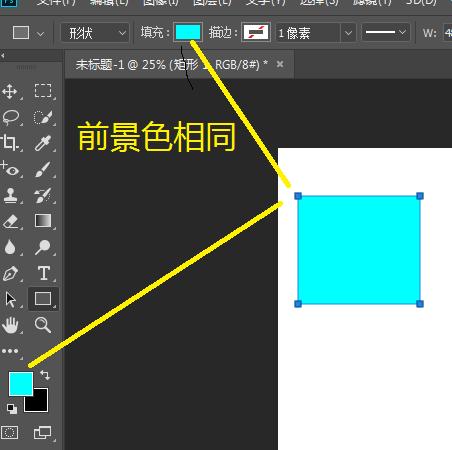Select the Horizontal Type tool
Screen dimensions: 452x450
[x=43, y=273]
